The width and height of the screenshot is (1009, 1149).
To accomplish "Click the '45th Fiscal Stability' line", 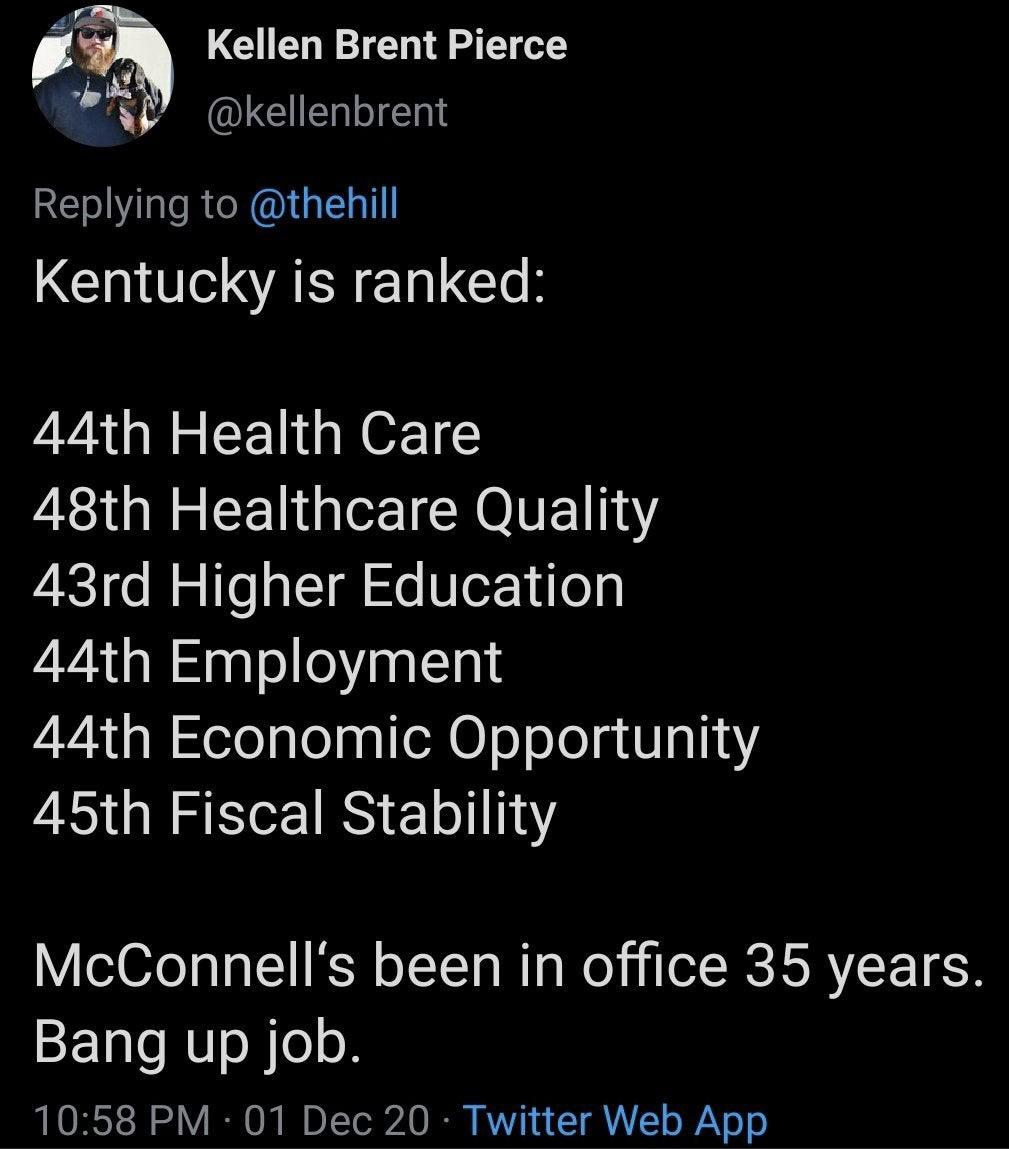I will [294, 814].
